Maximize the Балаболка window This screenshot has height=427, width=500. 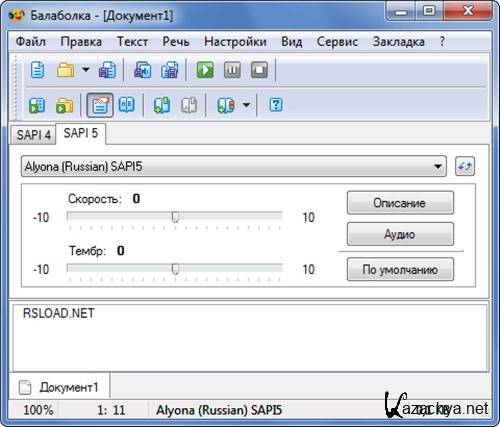429,11
